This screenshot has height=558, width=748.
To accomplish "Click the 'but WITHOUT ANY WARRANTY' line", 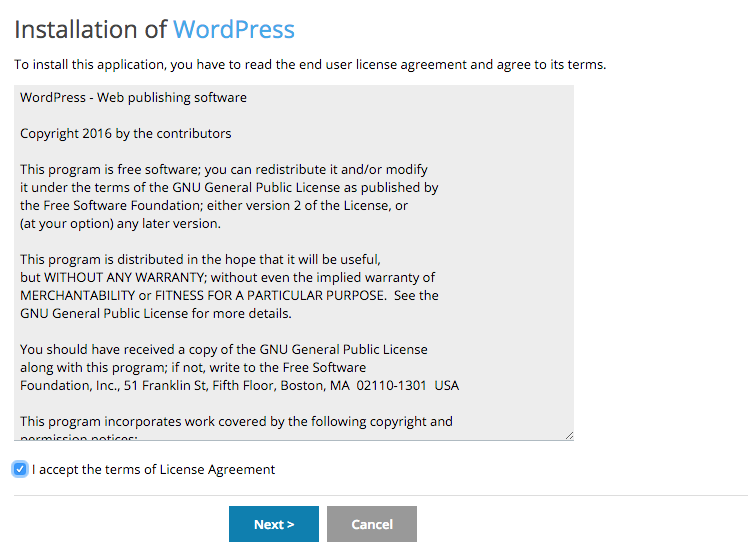I will click(228, 278).
